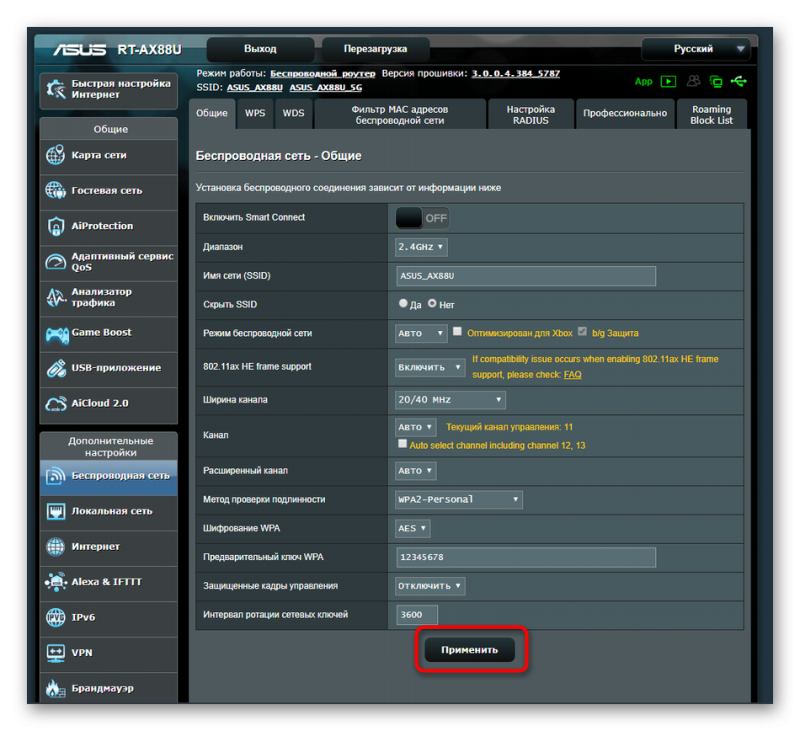The width and height of the screenshot is (800, 731).
Task: Open the Game Boost gamepad icon
Action: click(57, 334)
